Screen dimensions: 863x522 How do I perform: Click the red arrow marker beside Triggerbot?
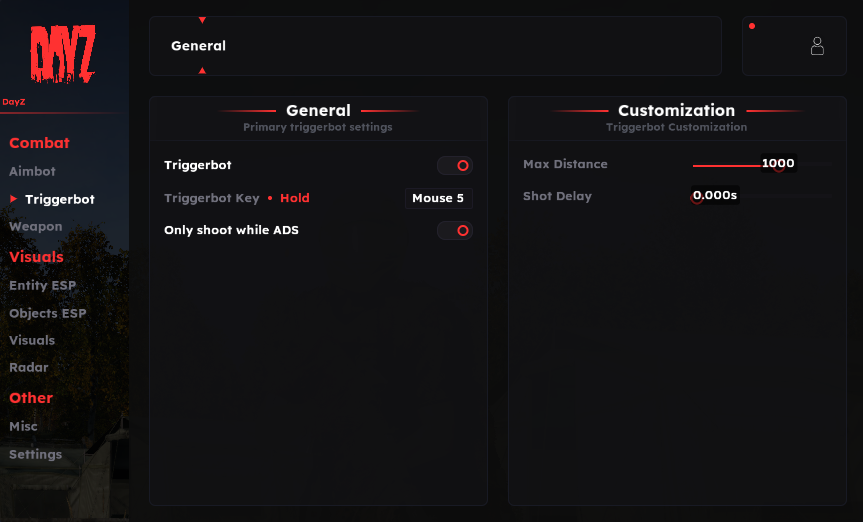click(13, 199)
